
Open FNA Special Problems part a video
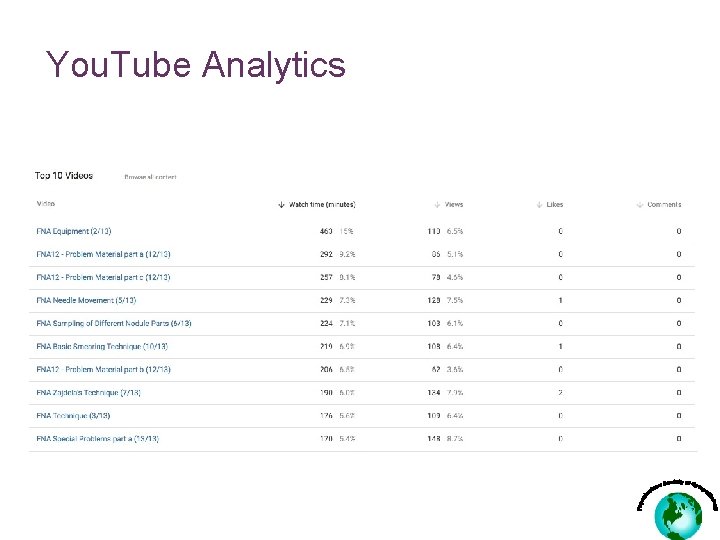97,439
